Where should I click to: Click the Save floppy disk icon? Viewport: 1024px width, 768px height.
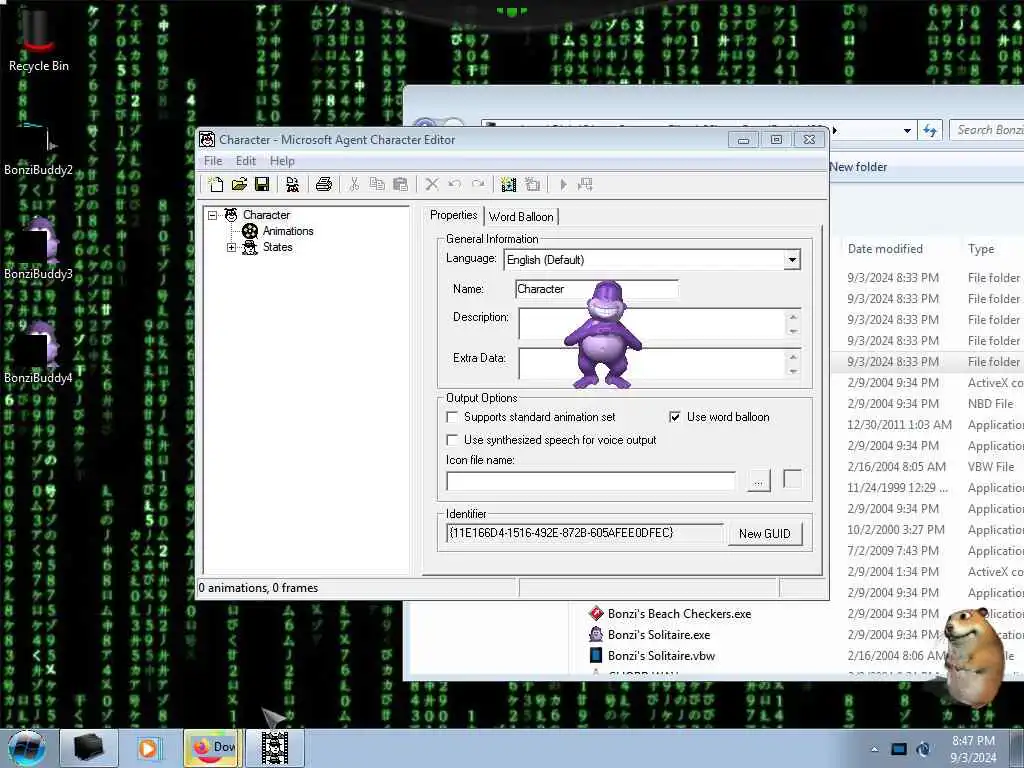(263, 185)
